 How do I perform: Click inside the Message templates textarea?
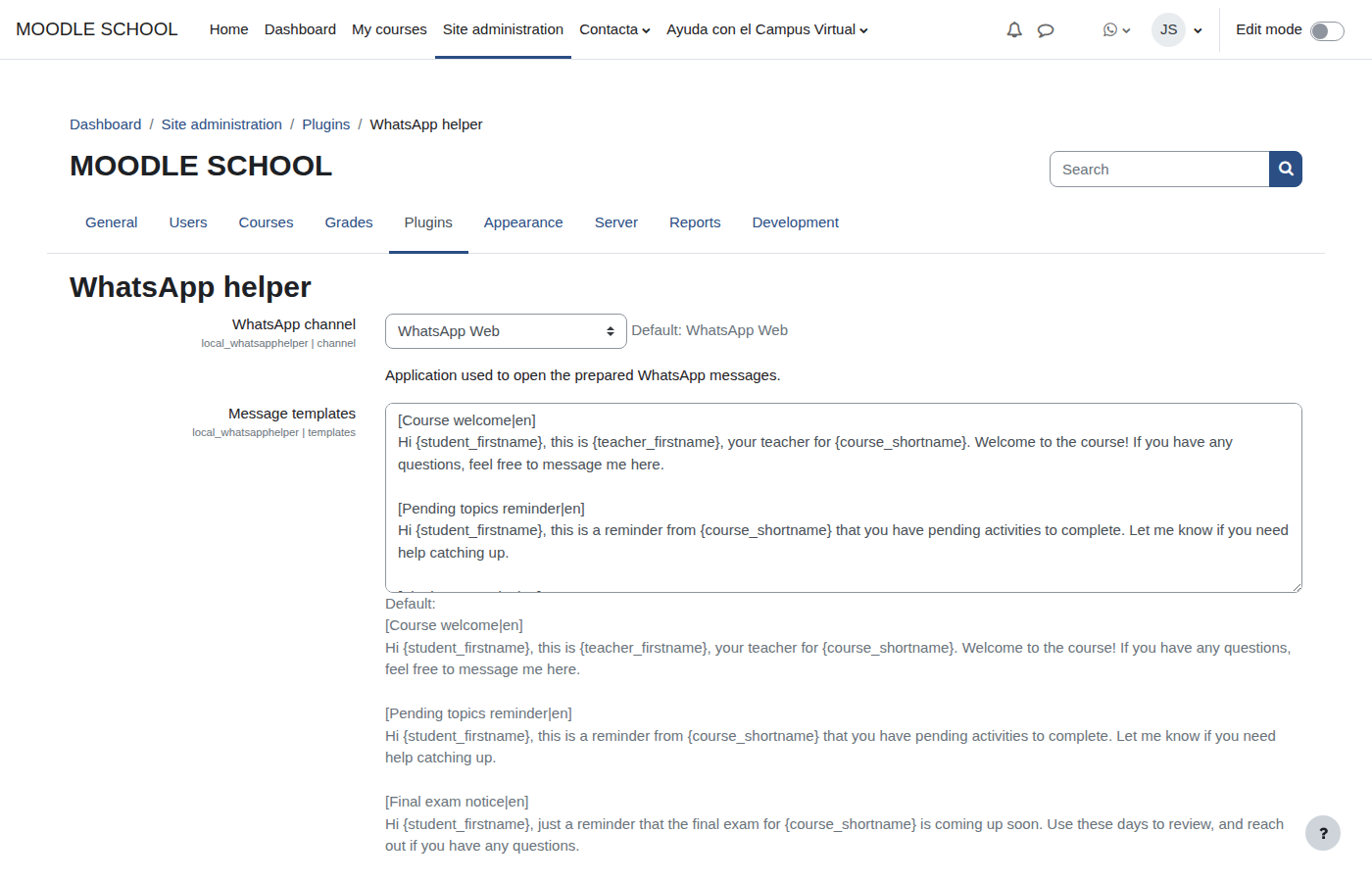point(844,498)
